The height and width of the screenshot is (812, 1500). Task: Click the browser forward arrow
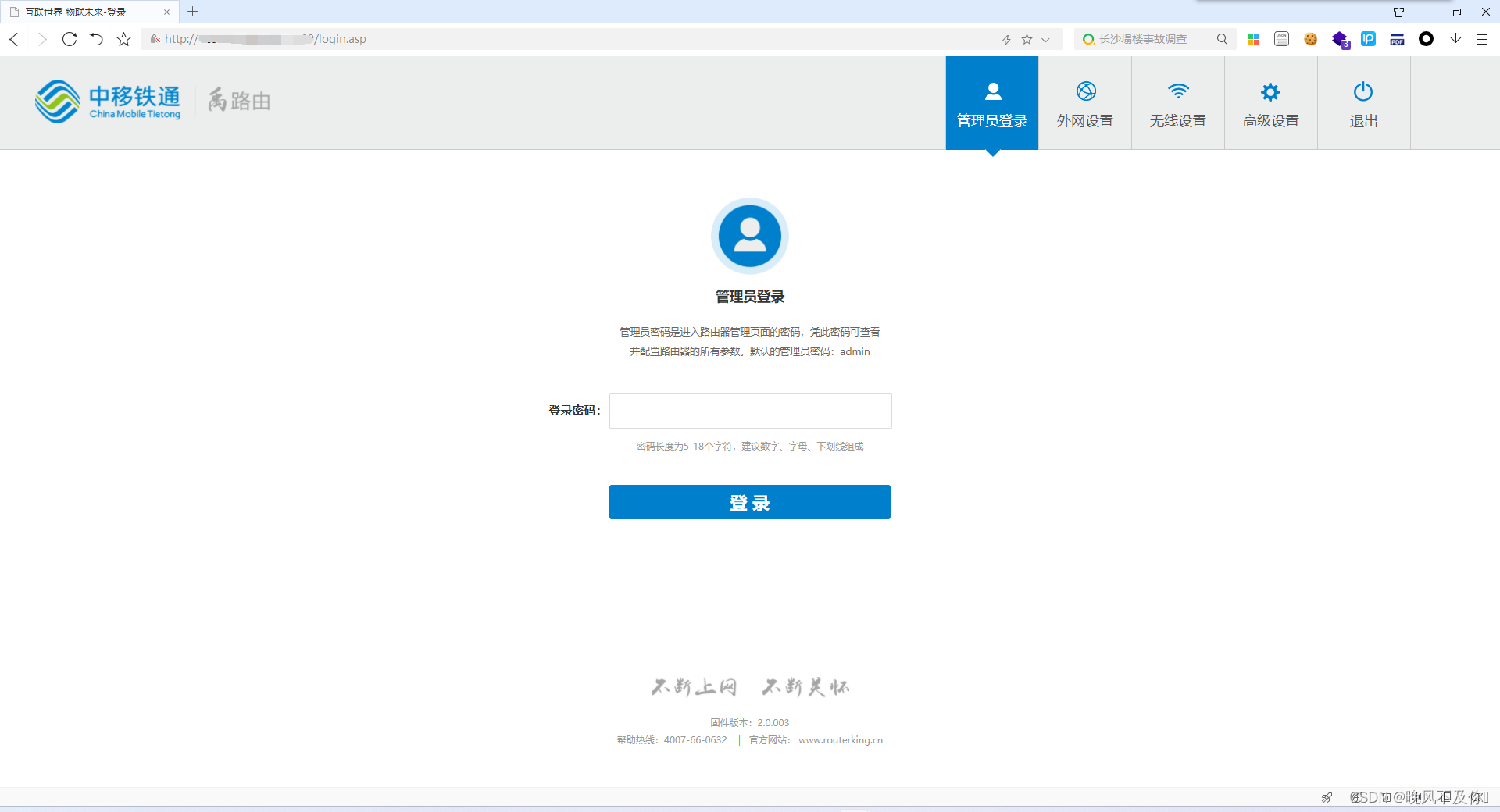point(42,39)
